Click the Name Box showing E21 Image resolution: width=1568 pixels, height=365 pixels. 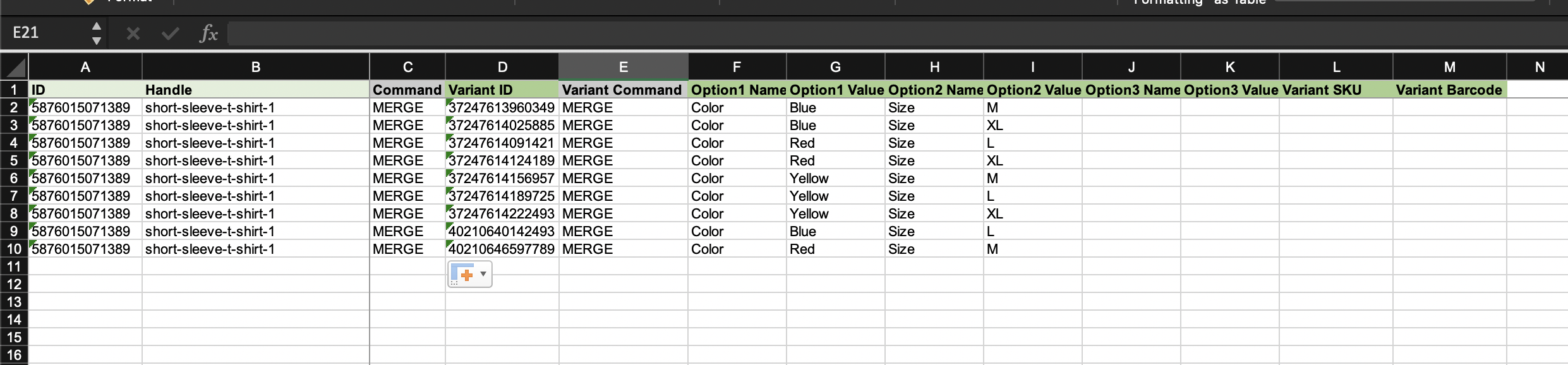[x=44, y=33]
